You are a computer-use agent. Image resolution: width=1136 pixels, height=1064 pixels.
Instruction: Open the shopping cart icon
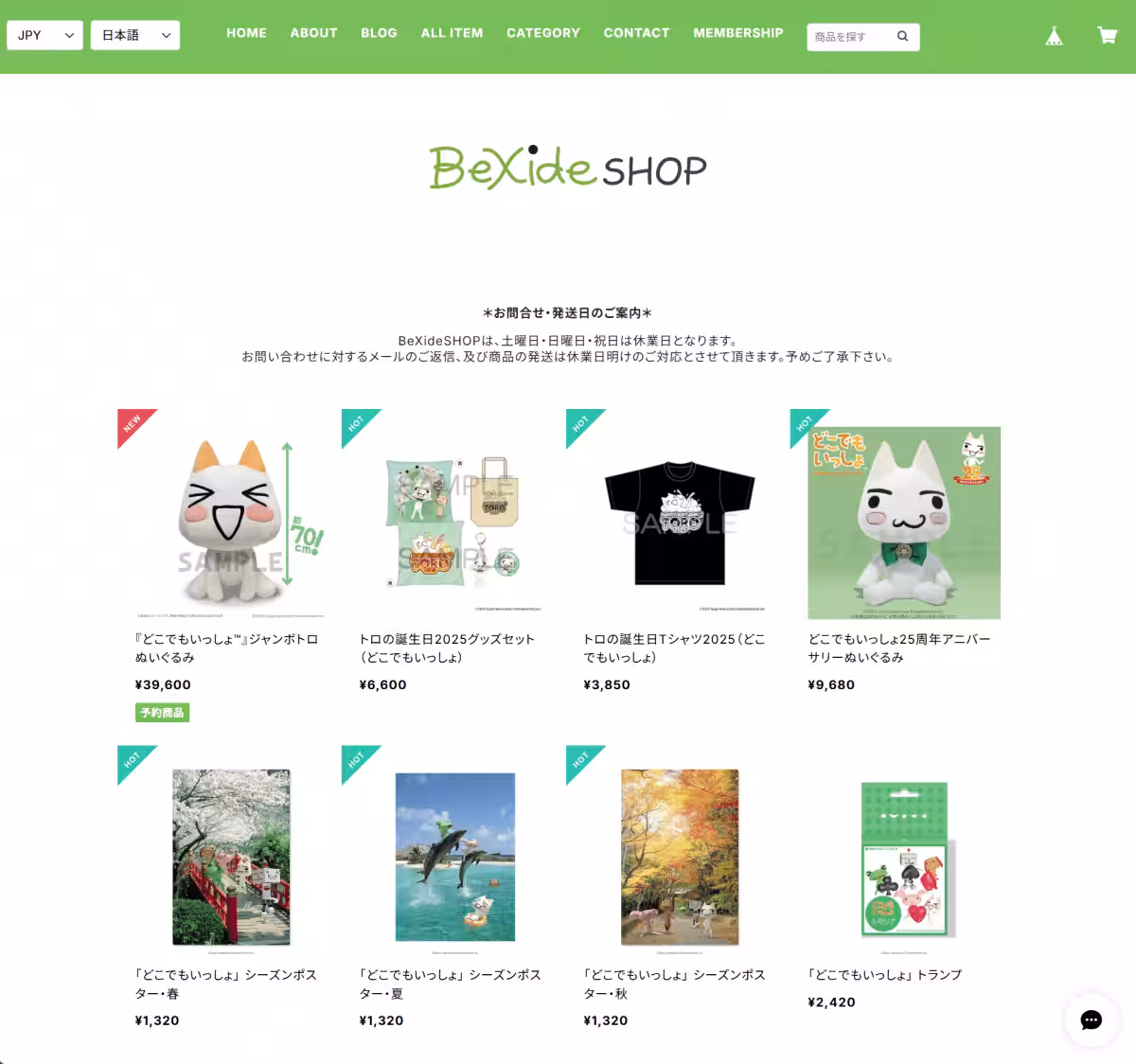tap(1107, 36)
